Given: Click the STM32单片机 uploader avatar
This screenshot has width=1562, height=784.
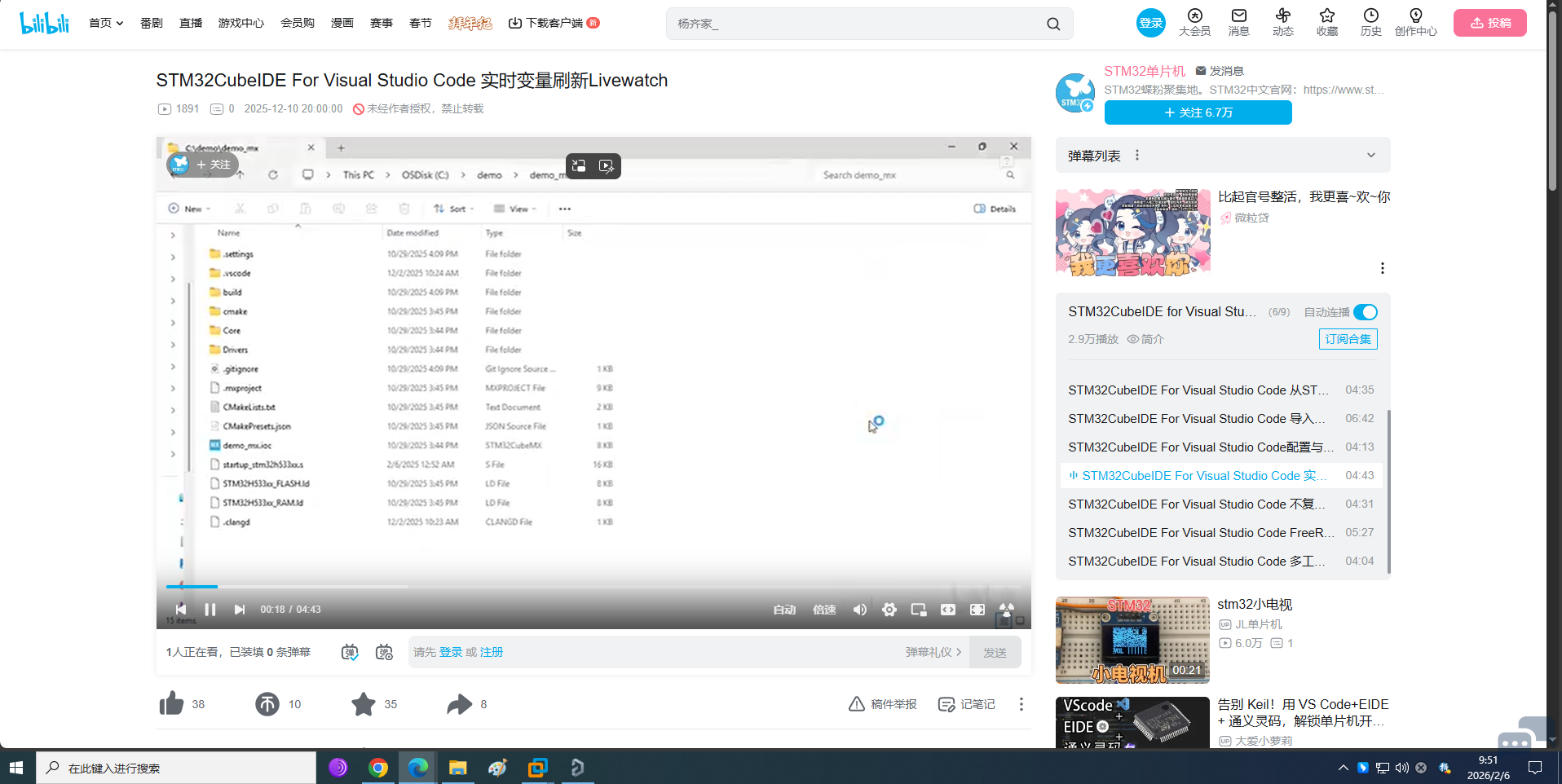Looking at the screenshot, I should click(1075, 92).
